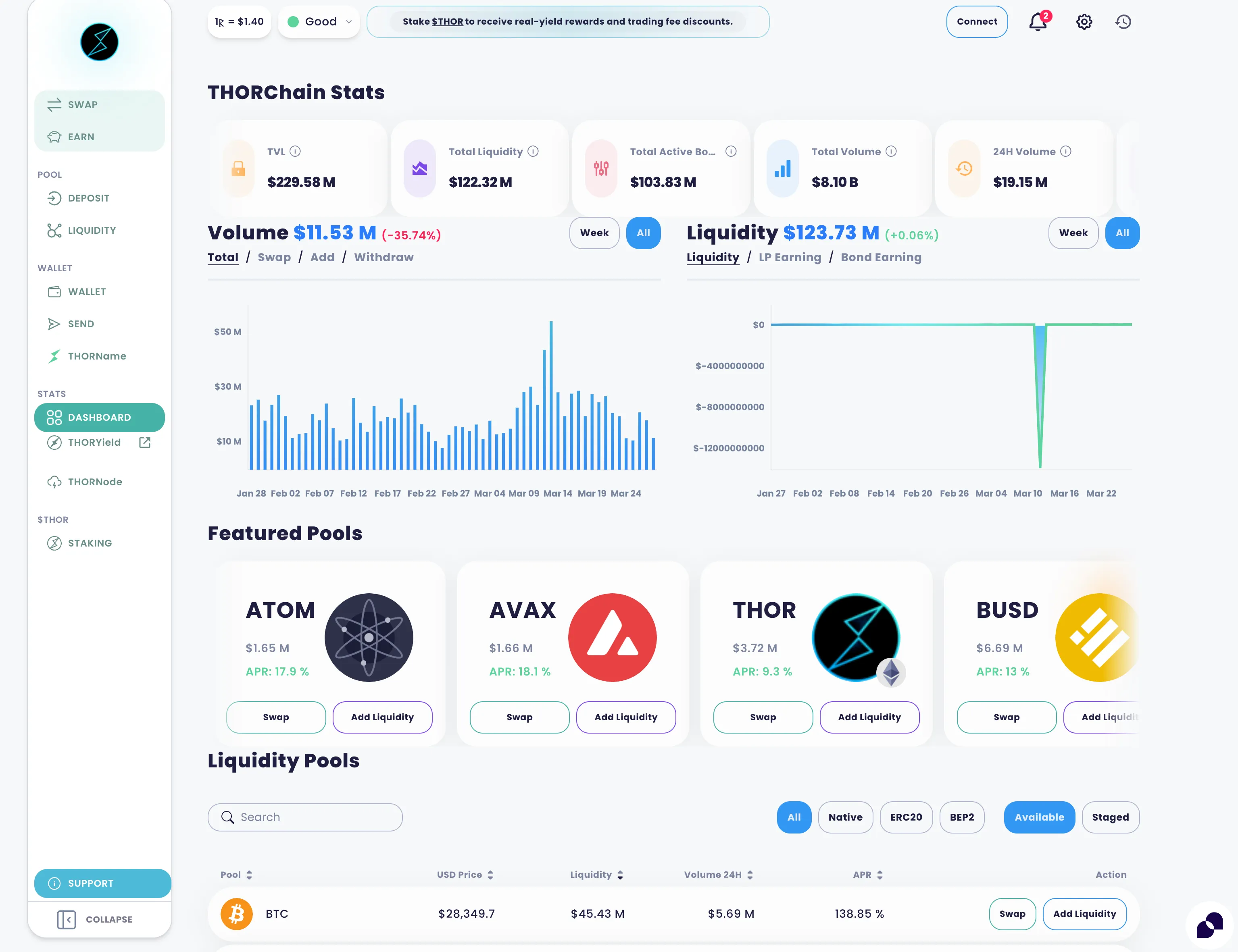1238x952 pixels.
Task: Filter pools by ERC20
Action: 906,817
